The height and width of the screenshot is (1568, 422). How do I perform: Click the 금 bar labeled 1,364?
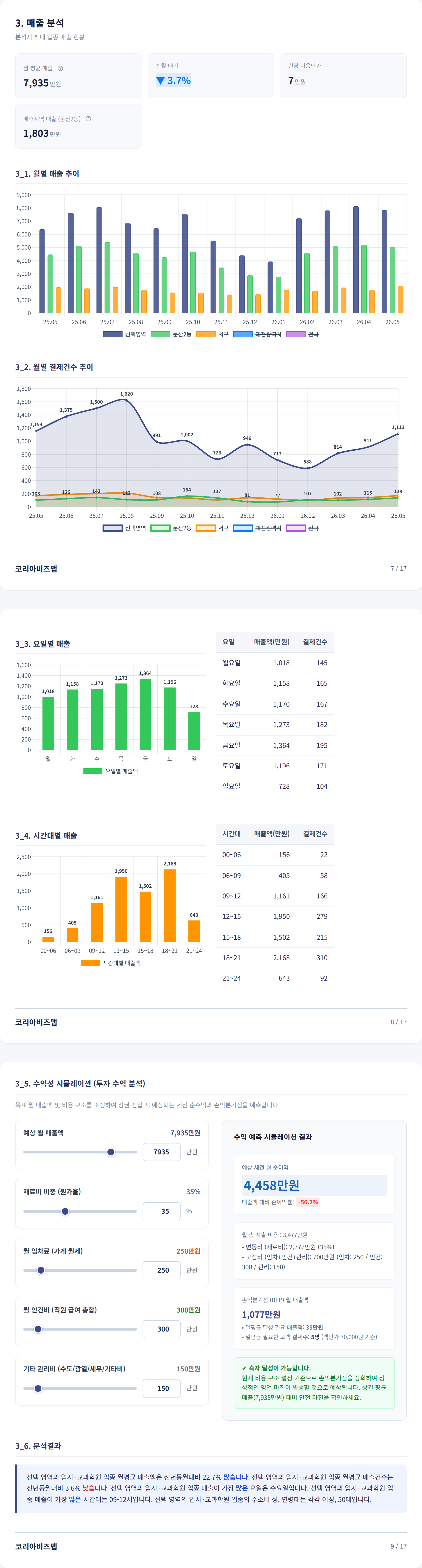point(146,714)
